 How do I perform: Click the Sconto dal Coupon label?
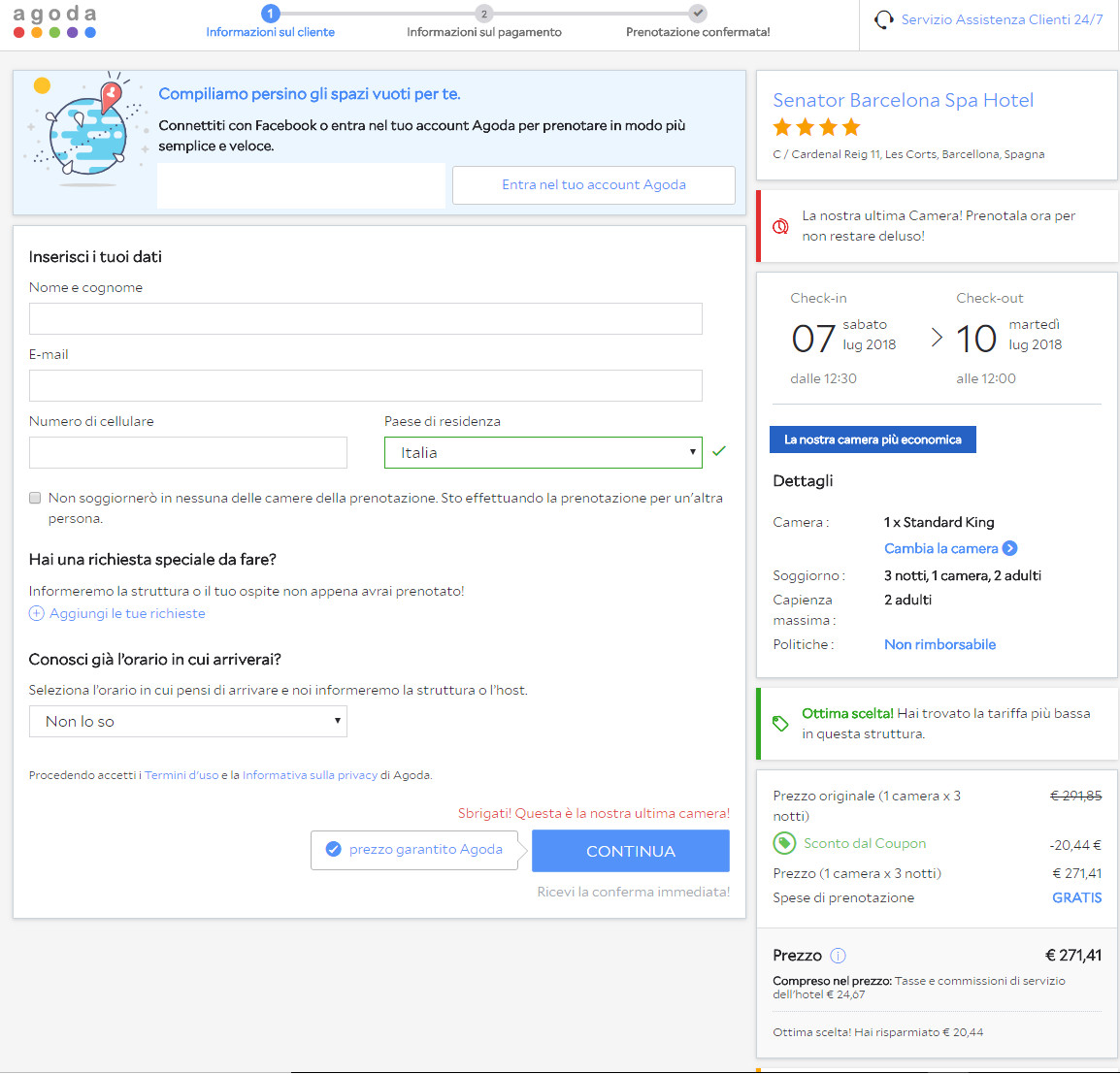tap(865, 843)
